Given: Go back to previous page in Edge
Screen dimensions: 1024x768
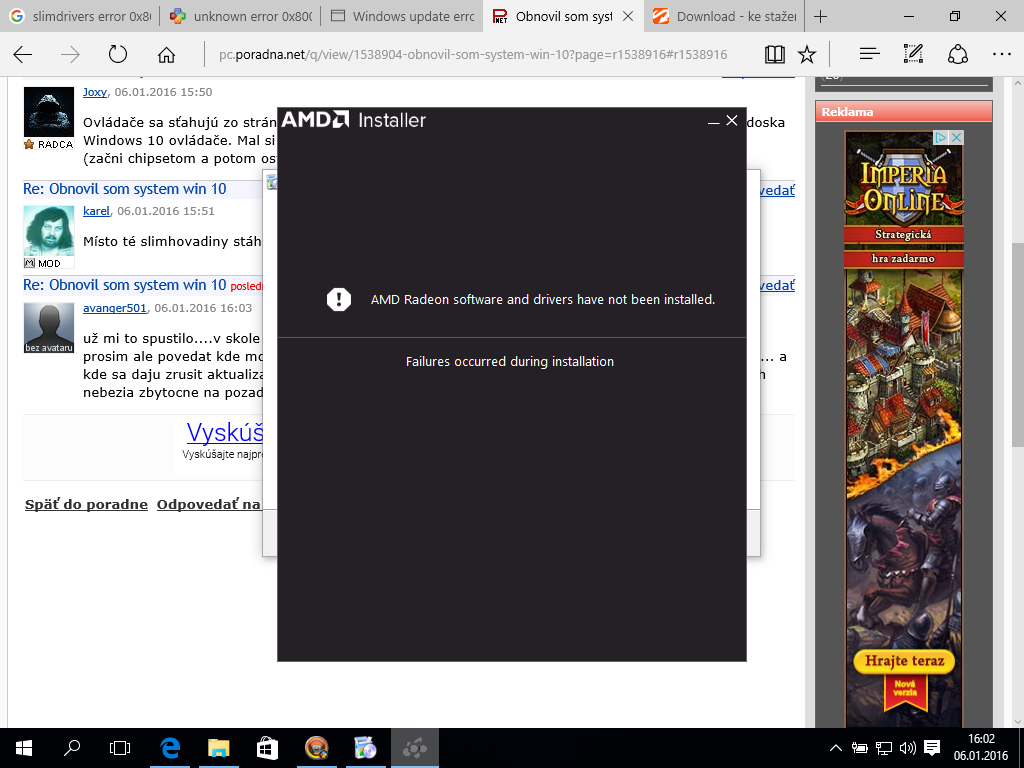Looking at the screenshot, I should pos(23,54).
